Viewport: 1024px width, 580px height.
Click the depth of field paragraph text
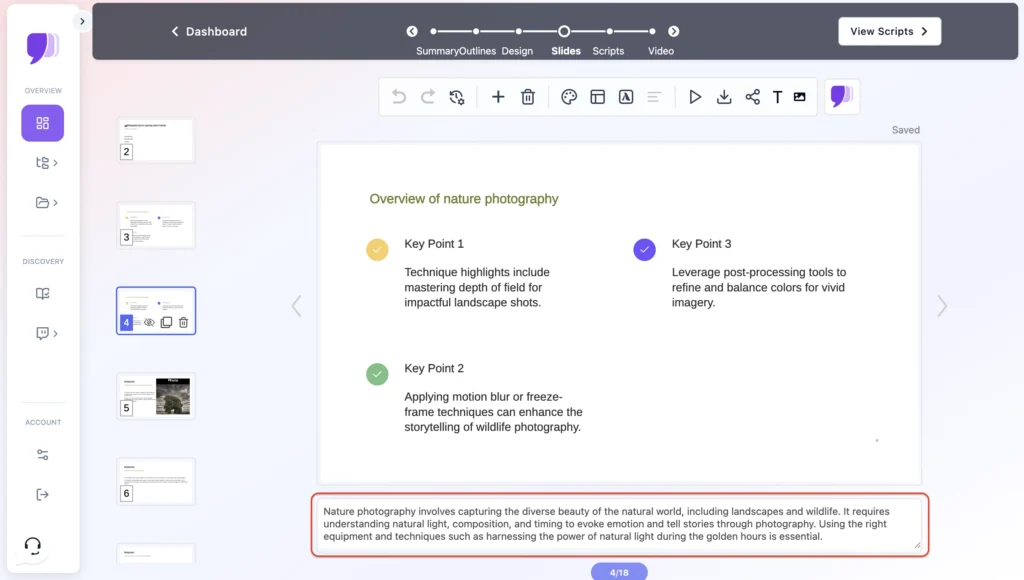click(477, 287)
